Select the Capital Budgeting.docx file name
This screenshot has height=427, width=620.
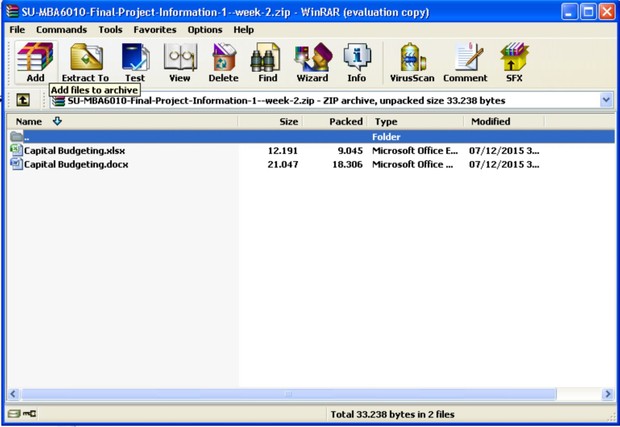76,164
